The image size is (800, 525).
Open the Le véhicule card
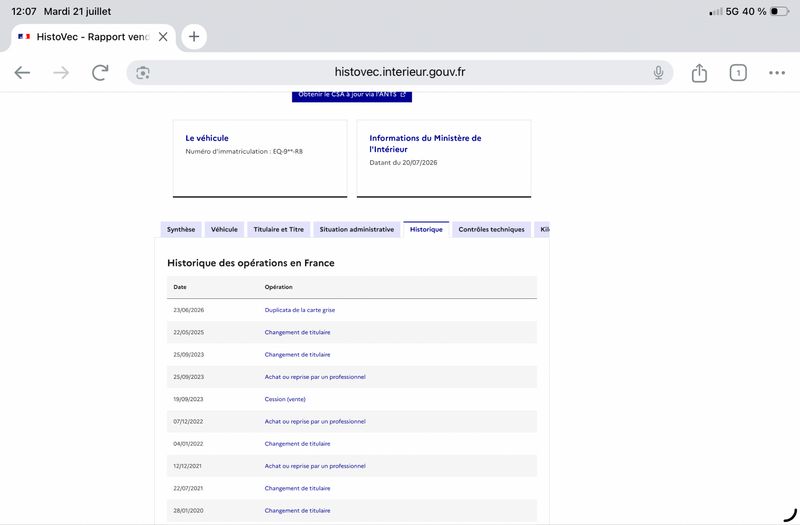260,158
